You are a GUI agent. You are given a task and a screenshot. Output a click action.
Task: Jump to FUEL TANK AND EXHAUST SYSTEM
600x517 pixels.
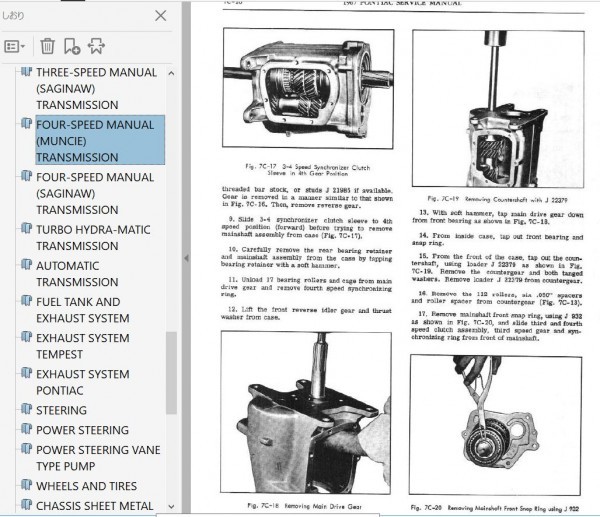(83, 310)
